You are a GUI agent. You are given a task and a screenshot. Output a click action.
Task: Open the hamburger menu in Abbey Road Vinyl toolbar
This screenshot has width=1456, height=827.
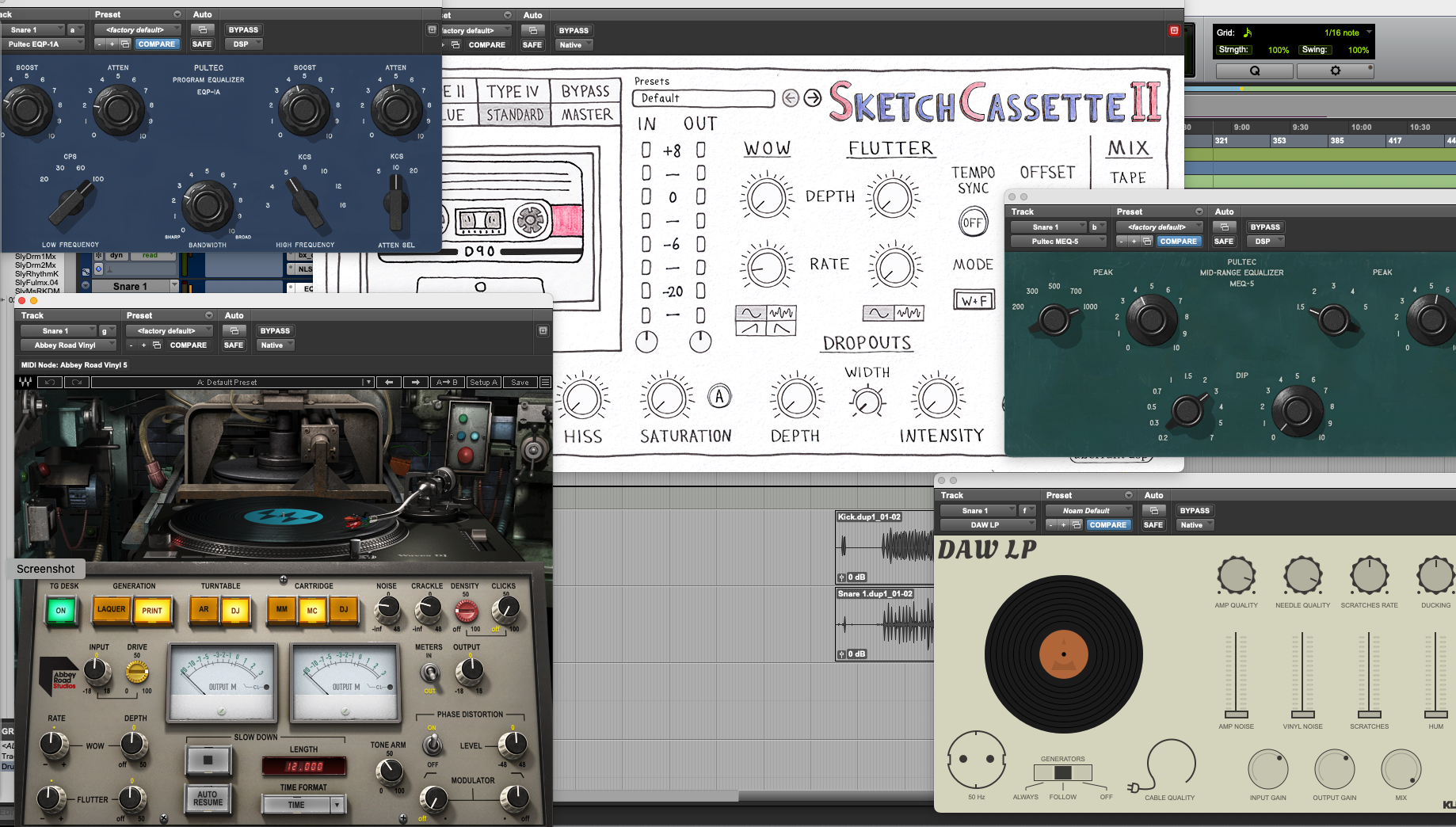(545, 382)
